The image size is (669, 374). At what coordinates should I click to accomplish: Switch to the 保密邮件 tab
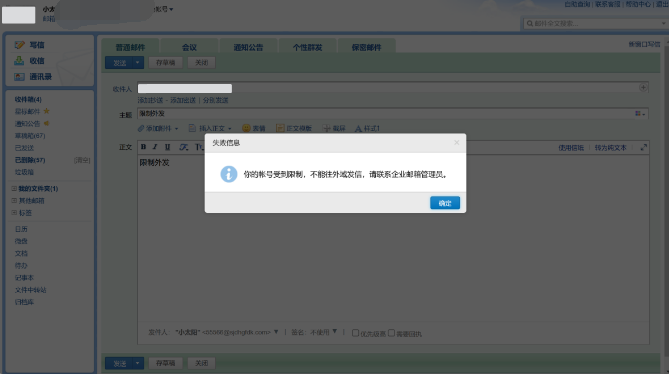(x=366, y=47)
